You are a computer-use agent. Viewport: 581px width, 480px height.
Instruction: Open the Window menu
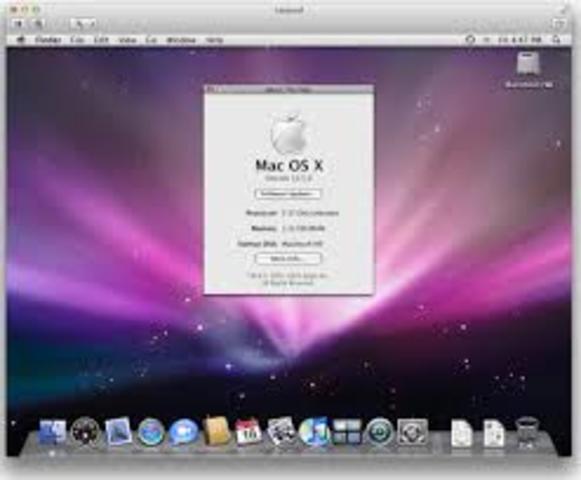click(x=181, y=39)
